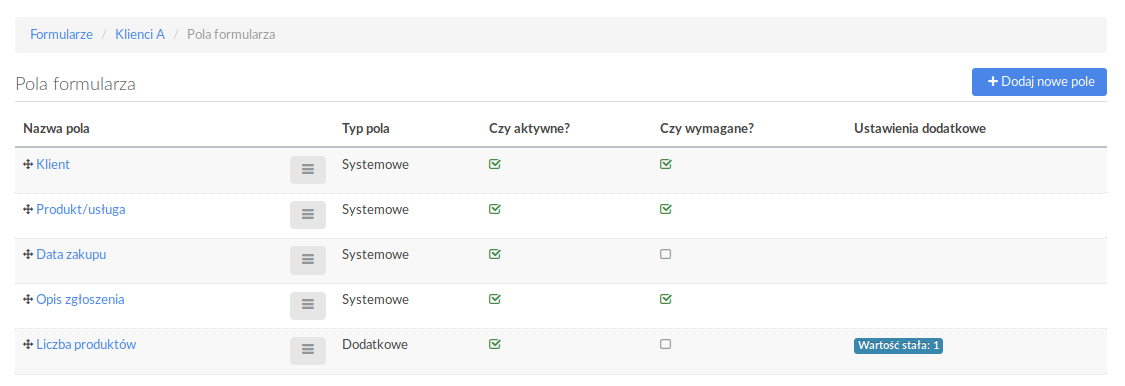Click the move handle icon beside Data zakupu
The image size is (1125, 386).
29,254
